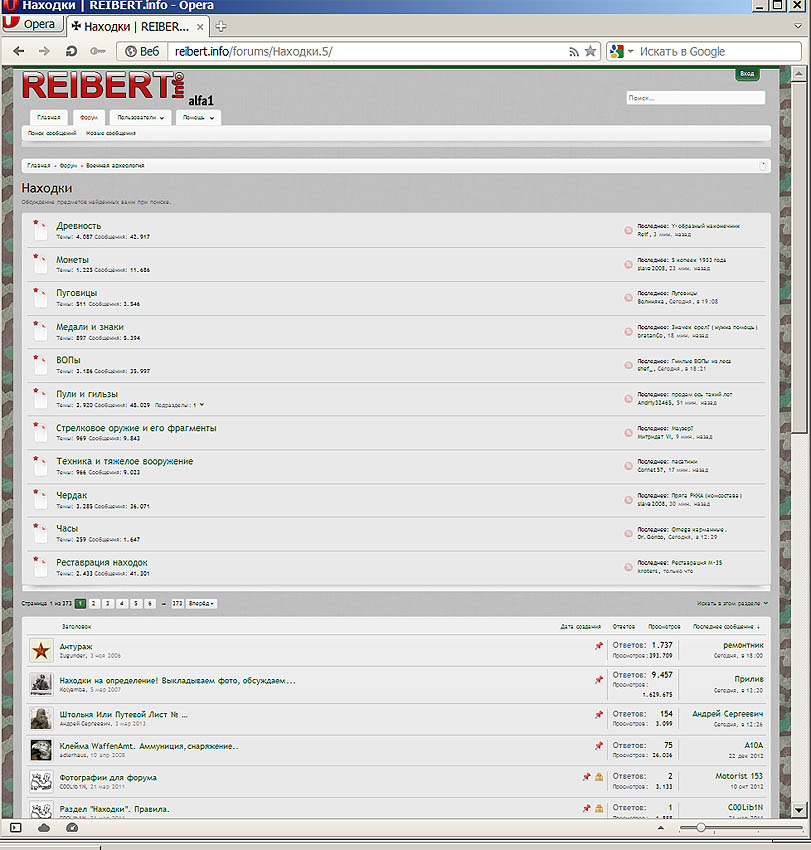Open RSS icon for Древность last post
This screenshot has height=850, width=811.
pyautogui.click(x=628, y=230)
